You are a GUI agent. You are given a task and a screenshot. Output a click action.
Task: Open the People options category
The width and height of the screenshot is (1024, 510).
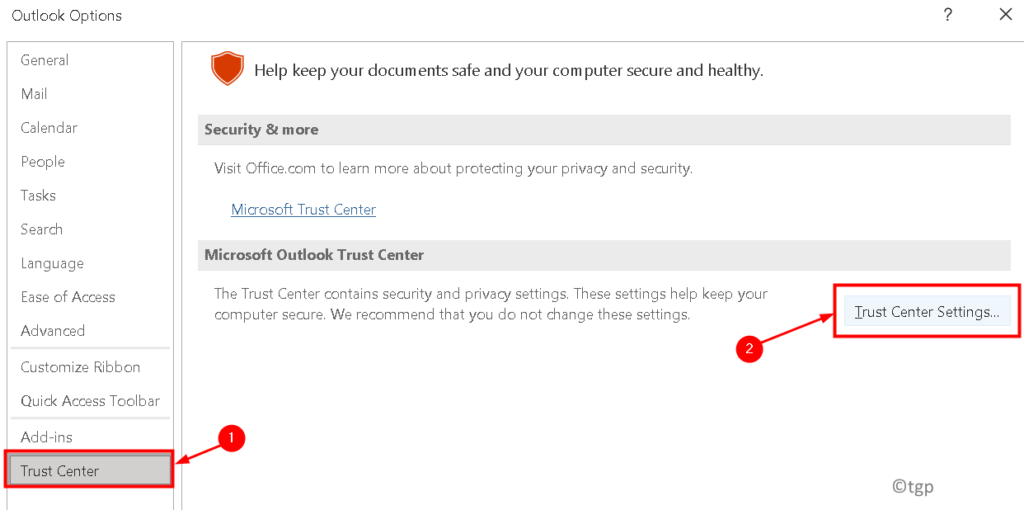click(43, 162)
